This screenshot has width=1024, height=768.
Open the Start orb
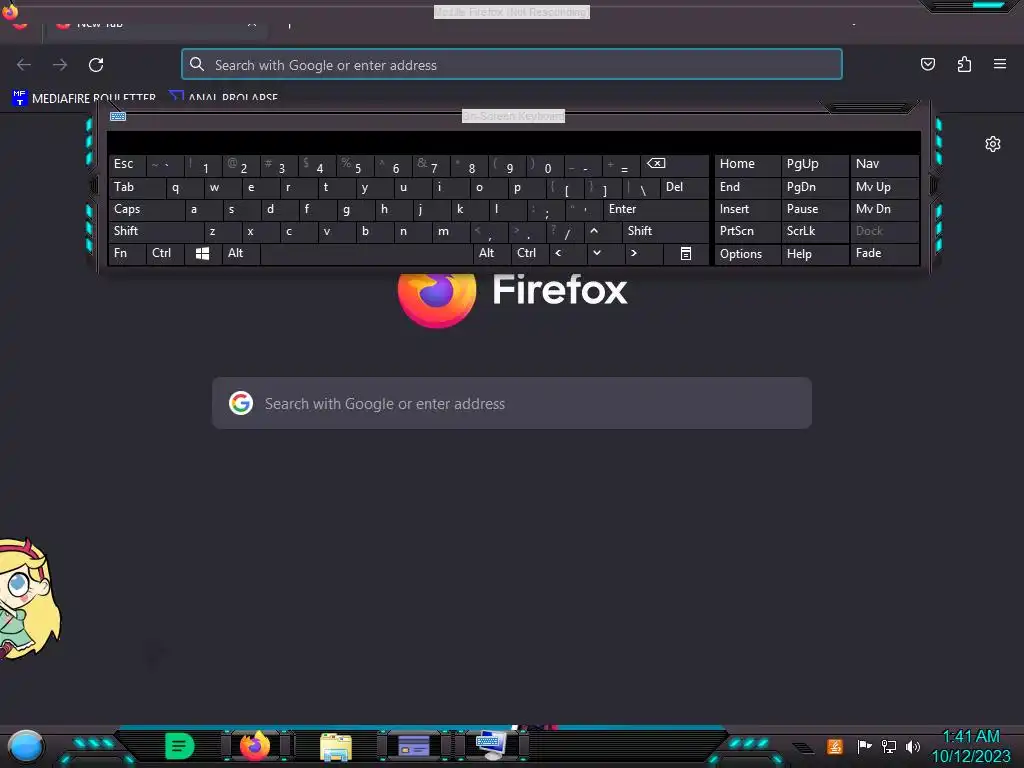pos(25,746)
